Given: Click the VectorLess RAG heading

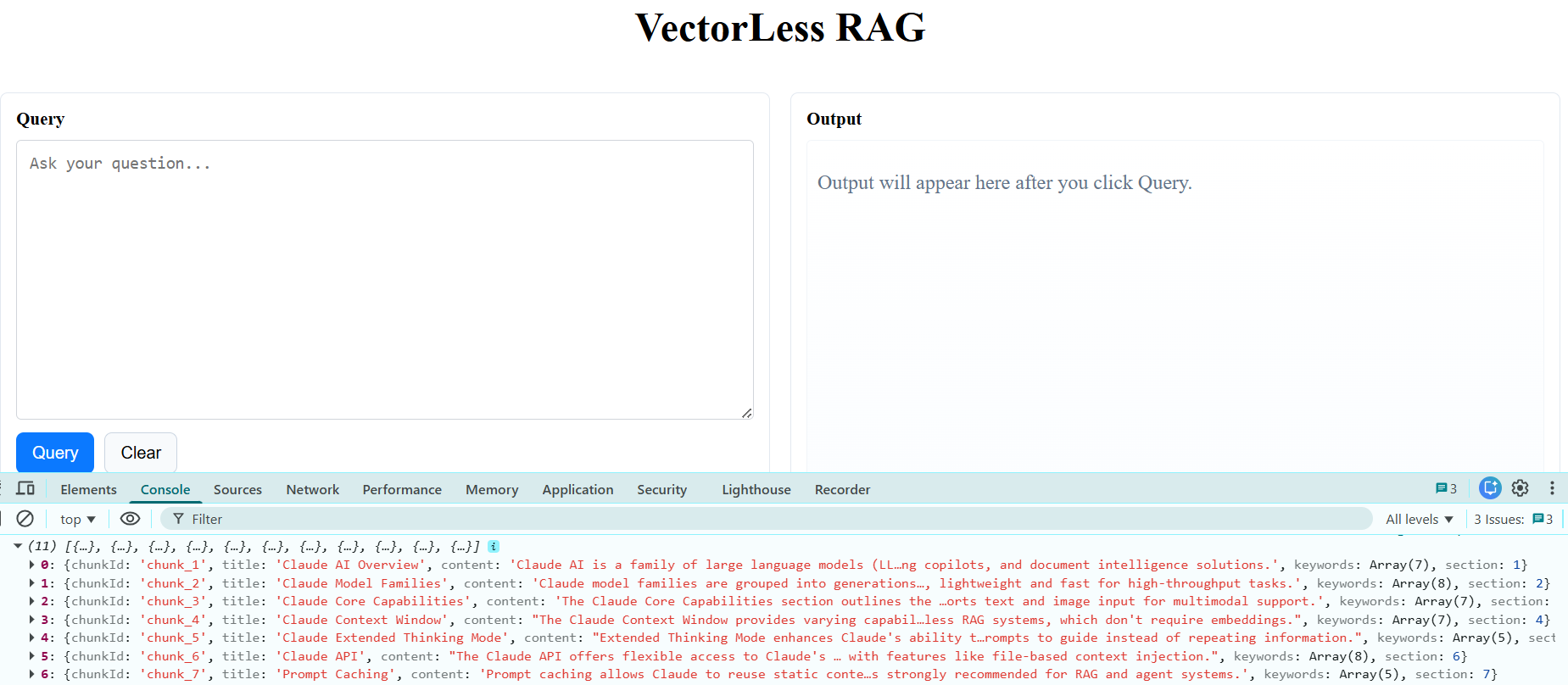Looking at the screenshot, I should pyautogui.click(x=780, y=27).
